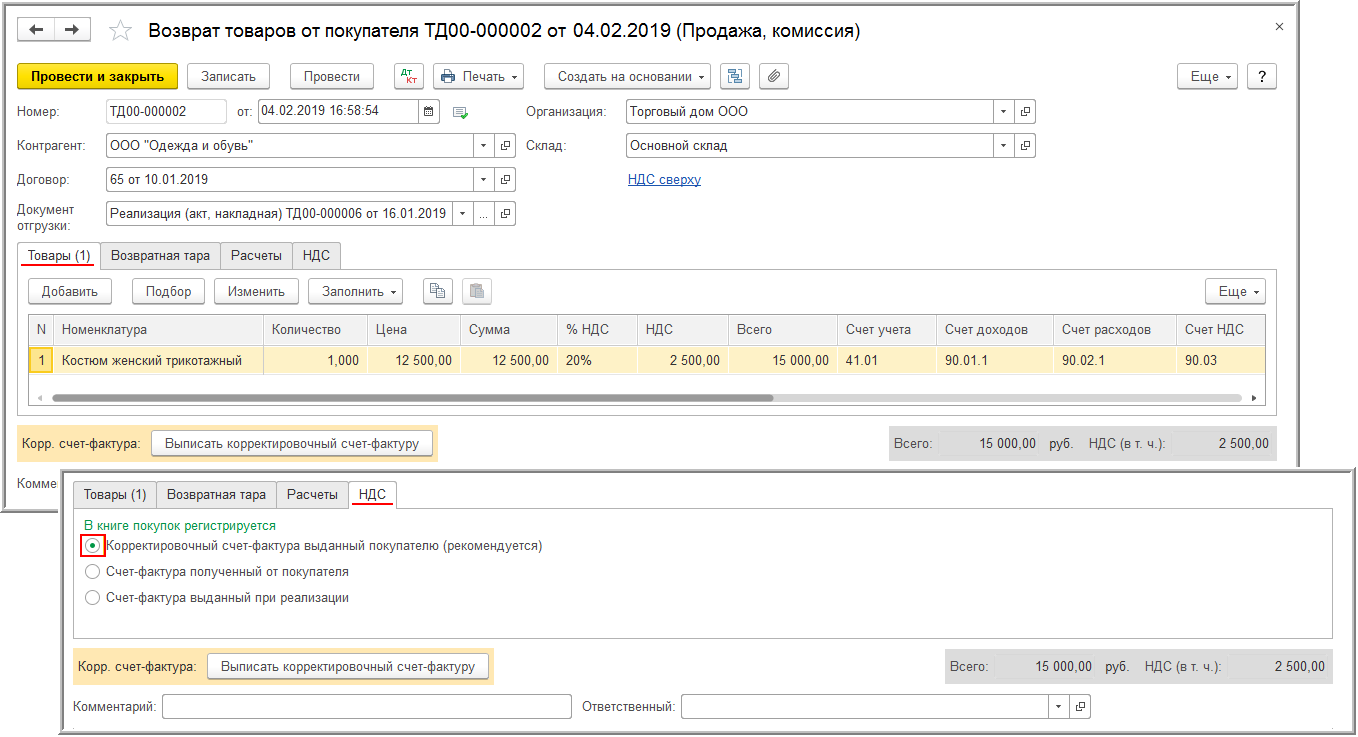Click into the Комментарий input field
The height and width of the screenshot is (737, 1358).
366,707
